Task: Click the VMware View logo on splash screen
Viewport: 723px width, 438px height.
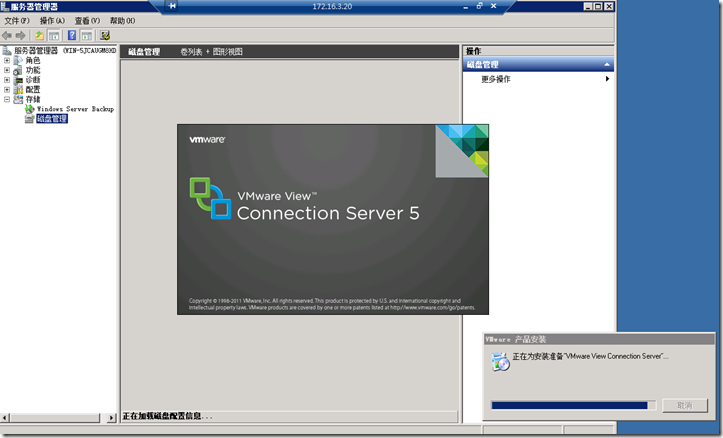Action: (x=210, y=198)
